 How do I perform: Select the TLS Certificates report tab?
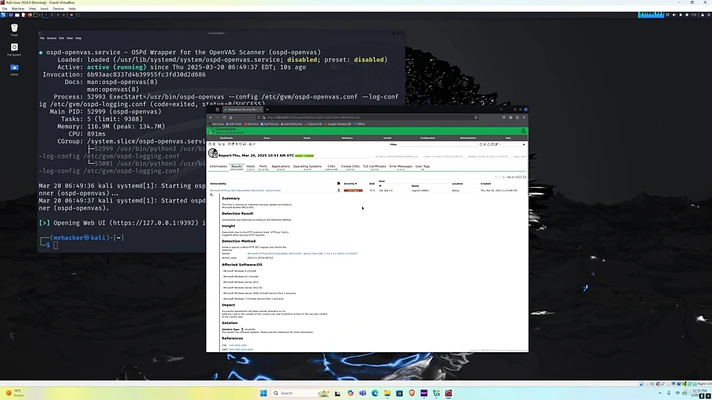[375, 166]
